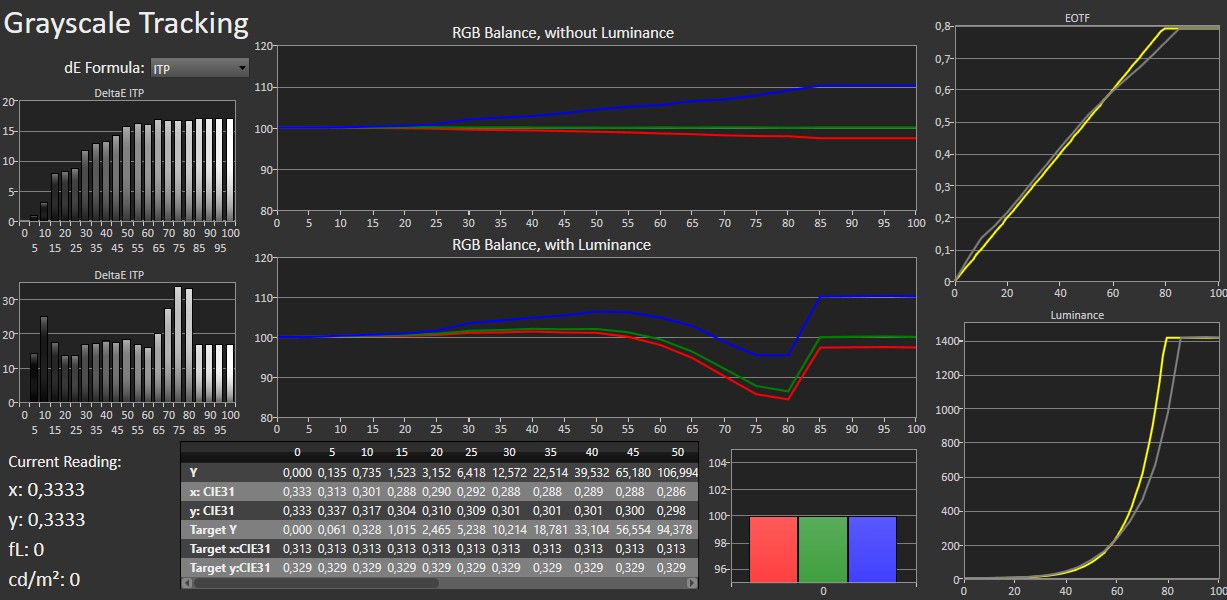This screenshot has height=600, width=1227.
Task: Click column header 0 in data table
Action: point(297,452)
